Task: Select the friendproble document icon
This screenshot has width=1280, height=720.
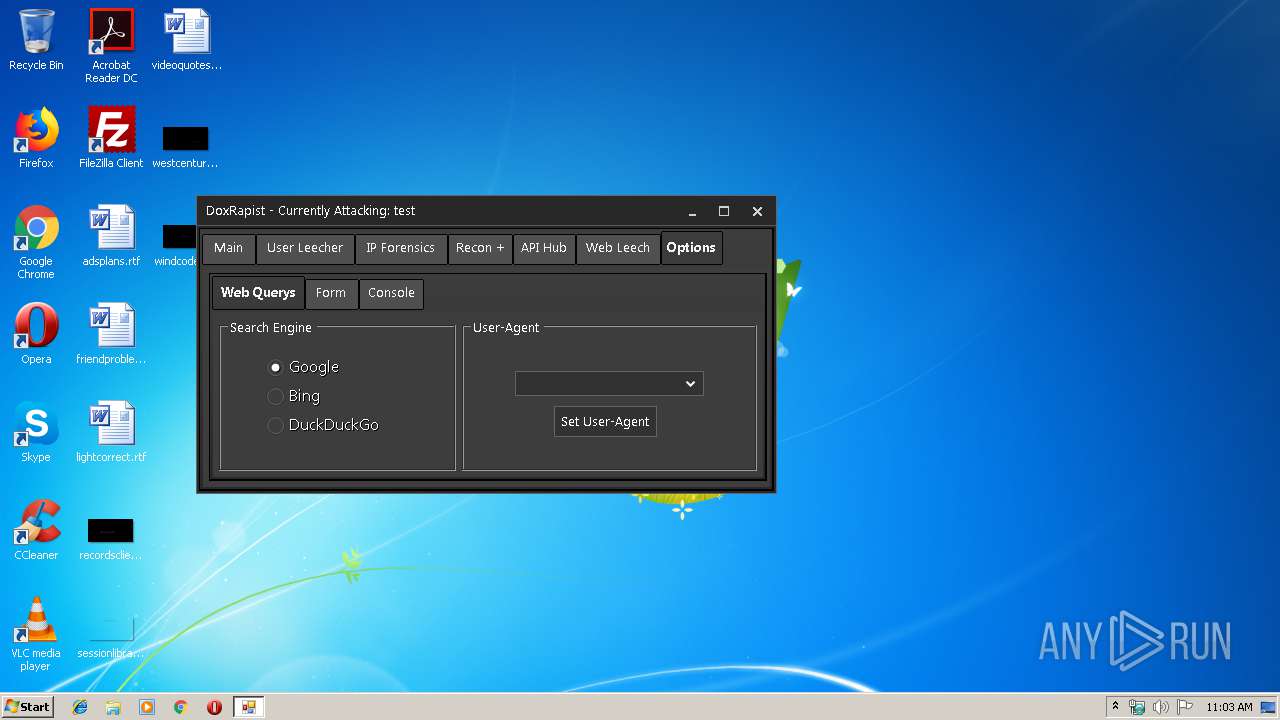Action: point(111,334)
